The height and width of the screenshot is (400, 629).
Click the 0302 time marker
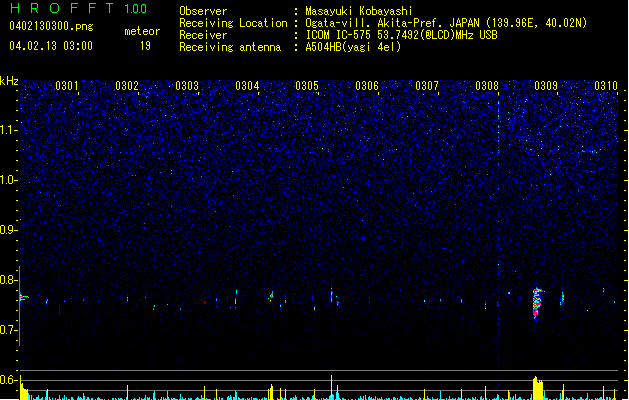click(x=127, y=85)
